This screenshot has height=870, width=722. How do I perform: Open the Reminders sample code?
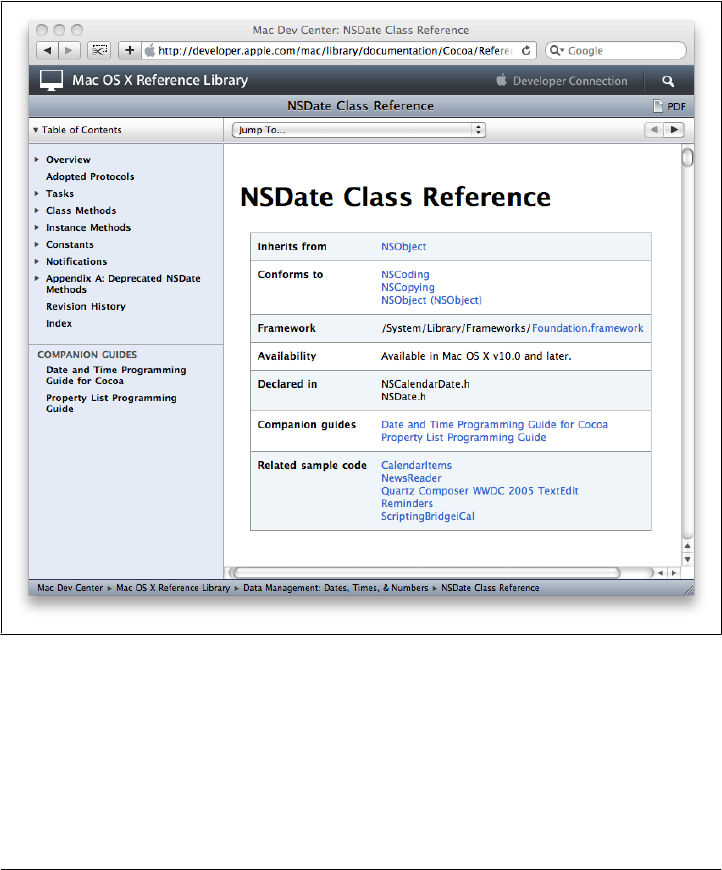[407, 503]
